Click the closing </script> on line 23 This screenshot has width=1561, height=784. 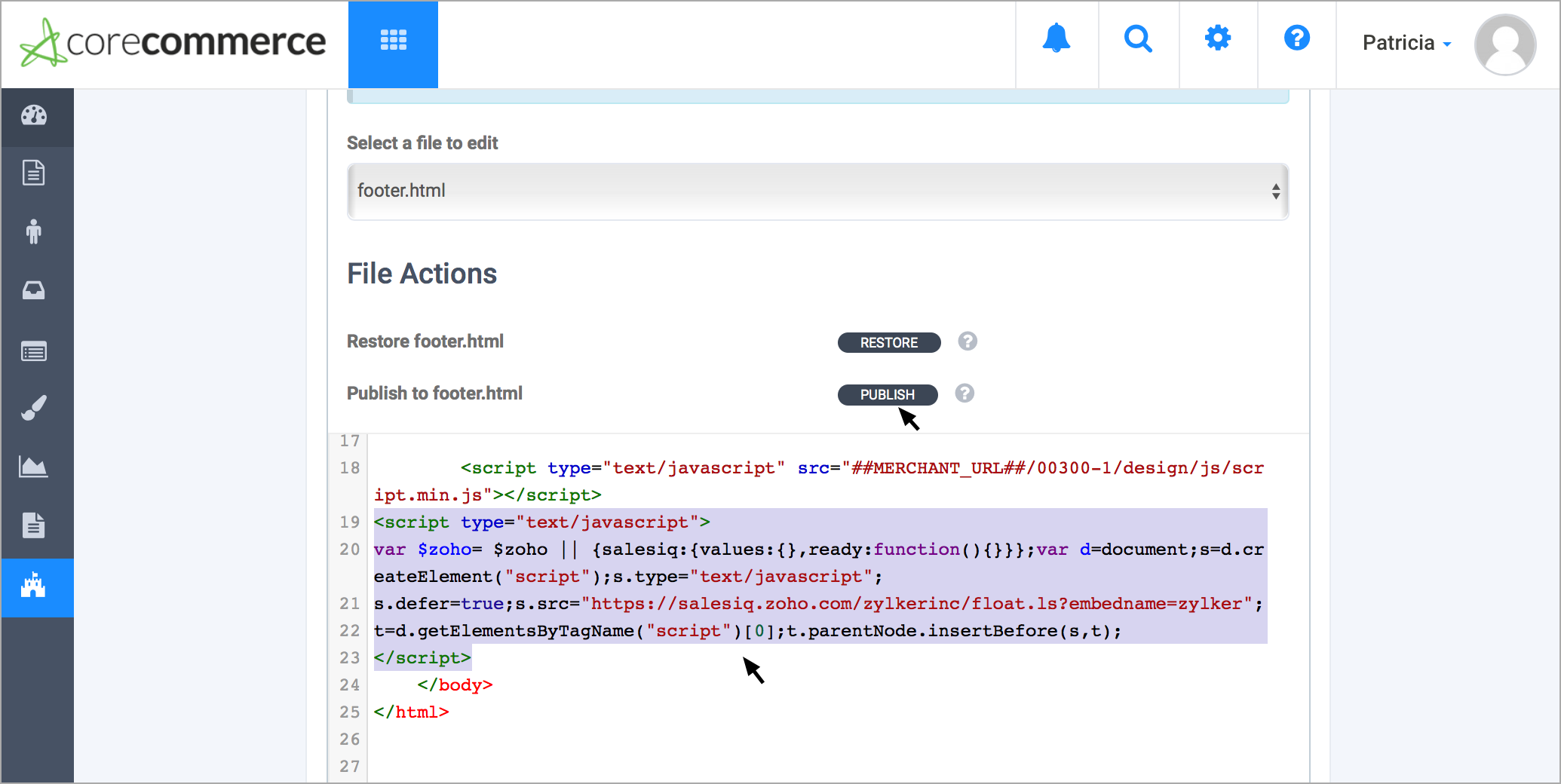422,657
